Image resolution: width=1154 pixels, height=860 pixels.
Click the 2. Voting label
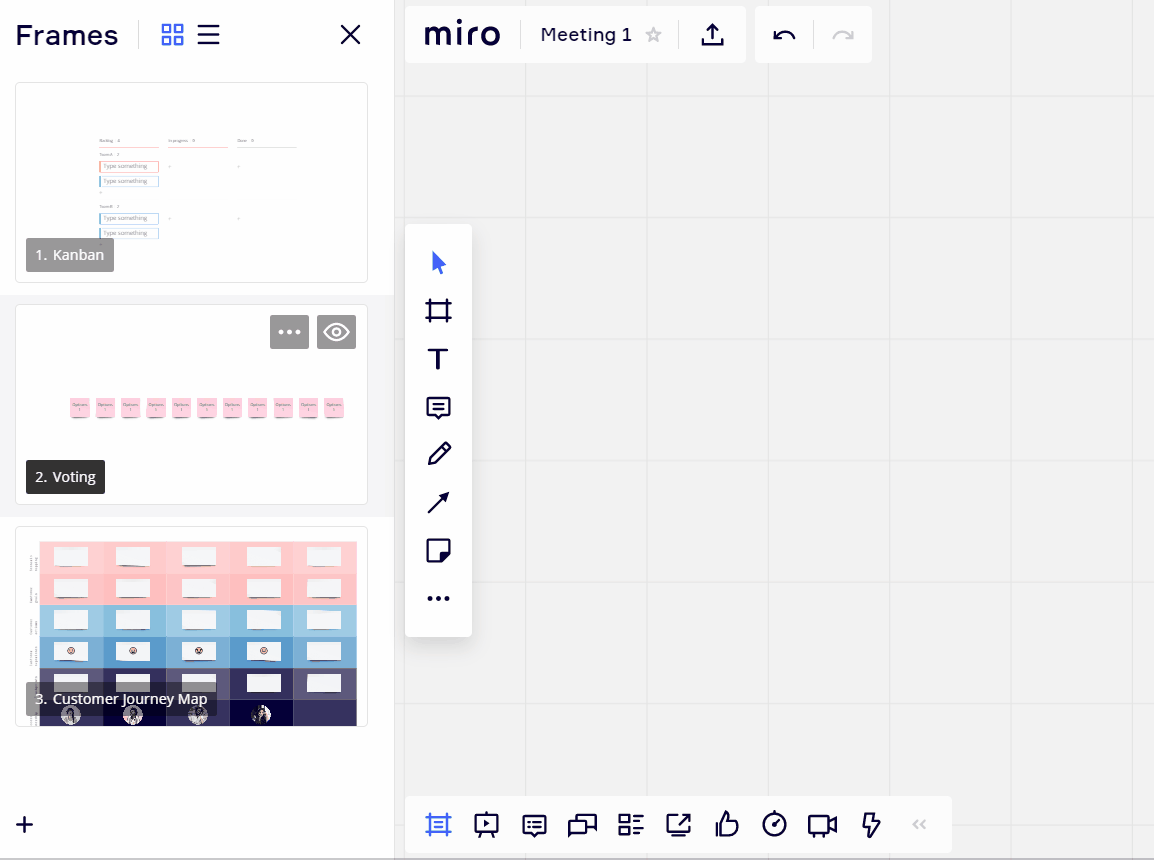[66, 477]
